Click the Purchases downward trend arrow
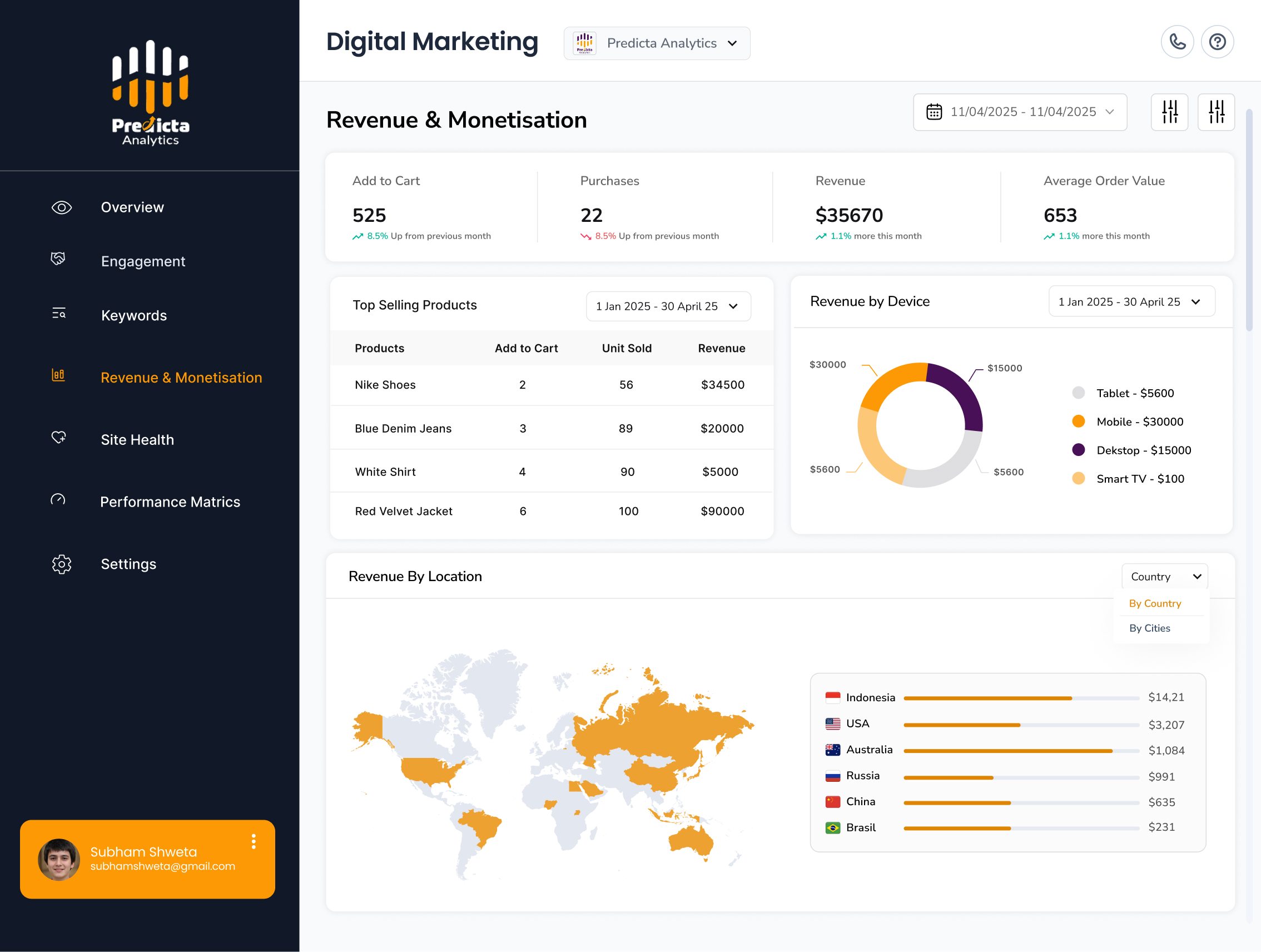This screenshot has height=952, width=1261. tap(585, 236)
